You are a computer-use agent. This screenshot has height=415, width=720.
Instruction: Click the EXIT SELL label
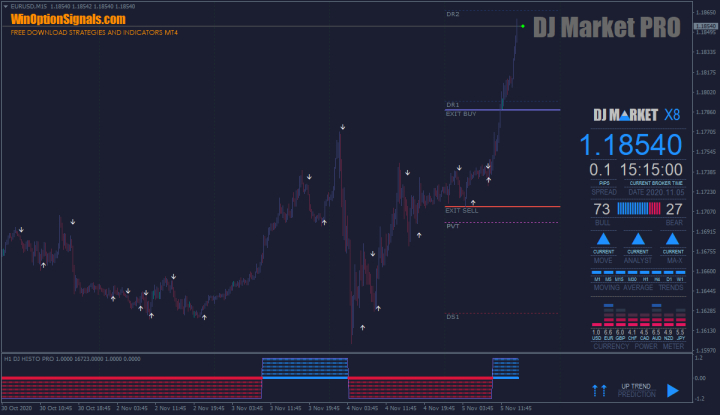(x=462, y=211)
